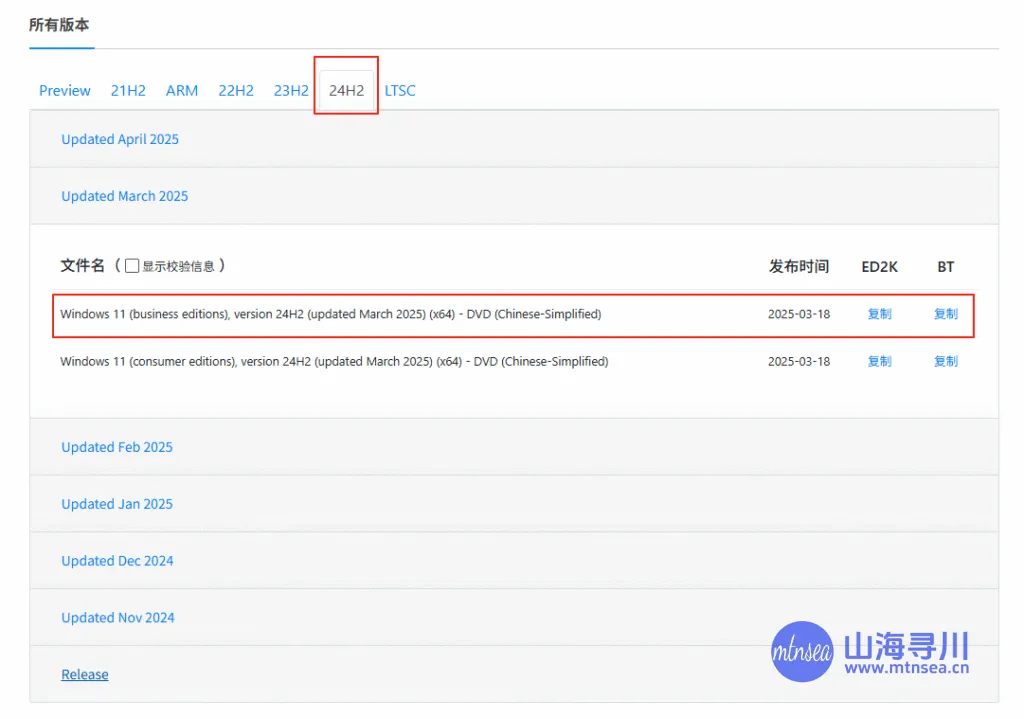Click the consumer editions release date 2025-03-18
The height and width of the screenshot is (719, 1024).
[x=799, y=362]
